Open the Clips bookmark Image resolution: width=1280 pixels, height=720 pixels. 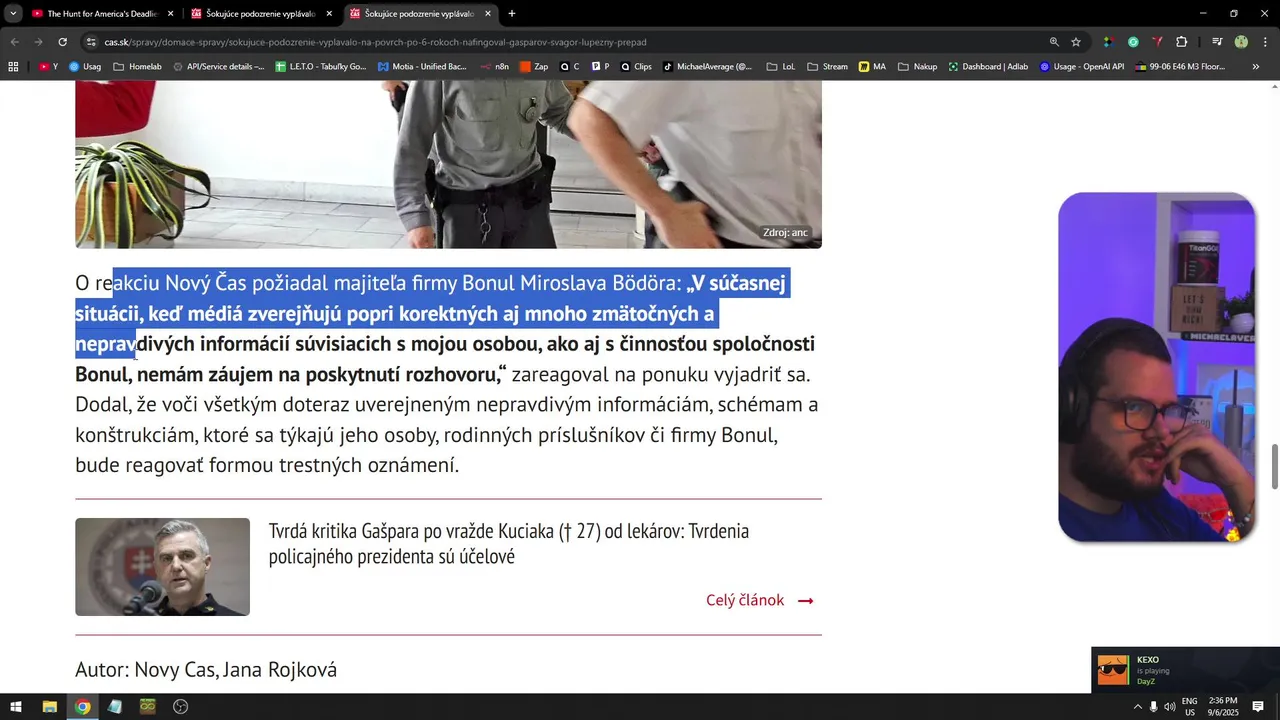pos(636,67)
